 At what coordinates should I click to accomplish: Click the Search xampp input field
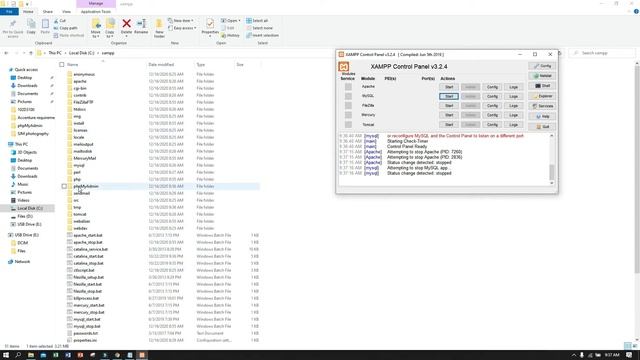602,53
